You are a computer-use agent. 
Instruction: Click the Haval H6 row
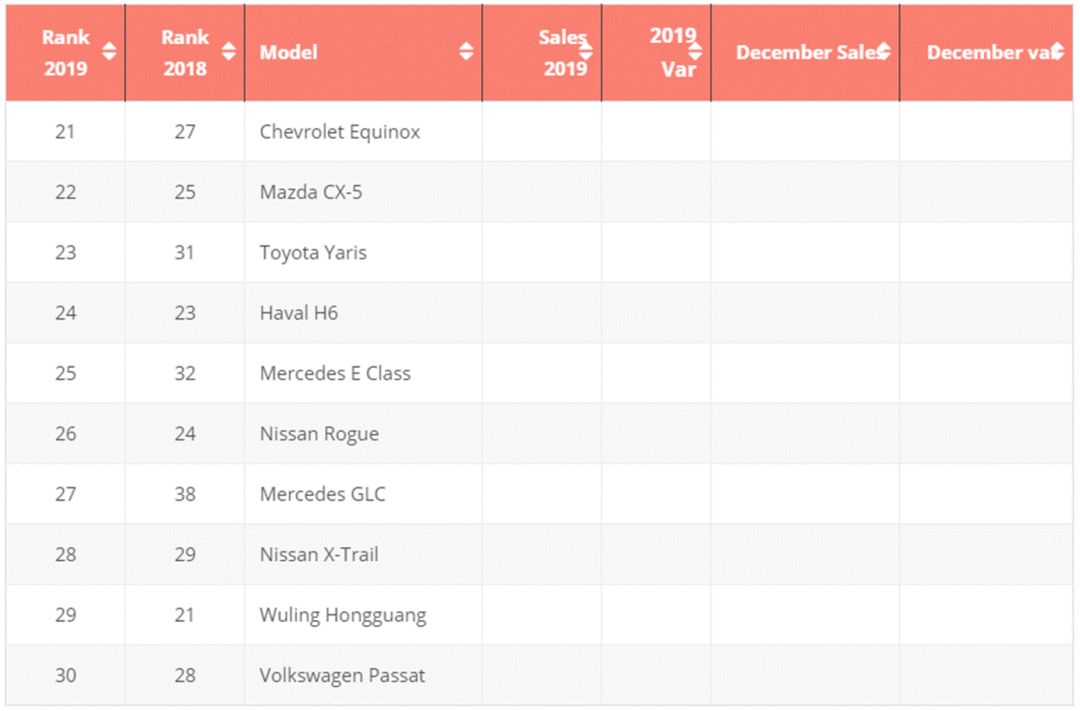click(x=299, y=313)
